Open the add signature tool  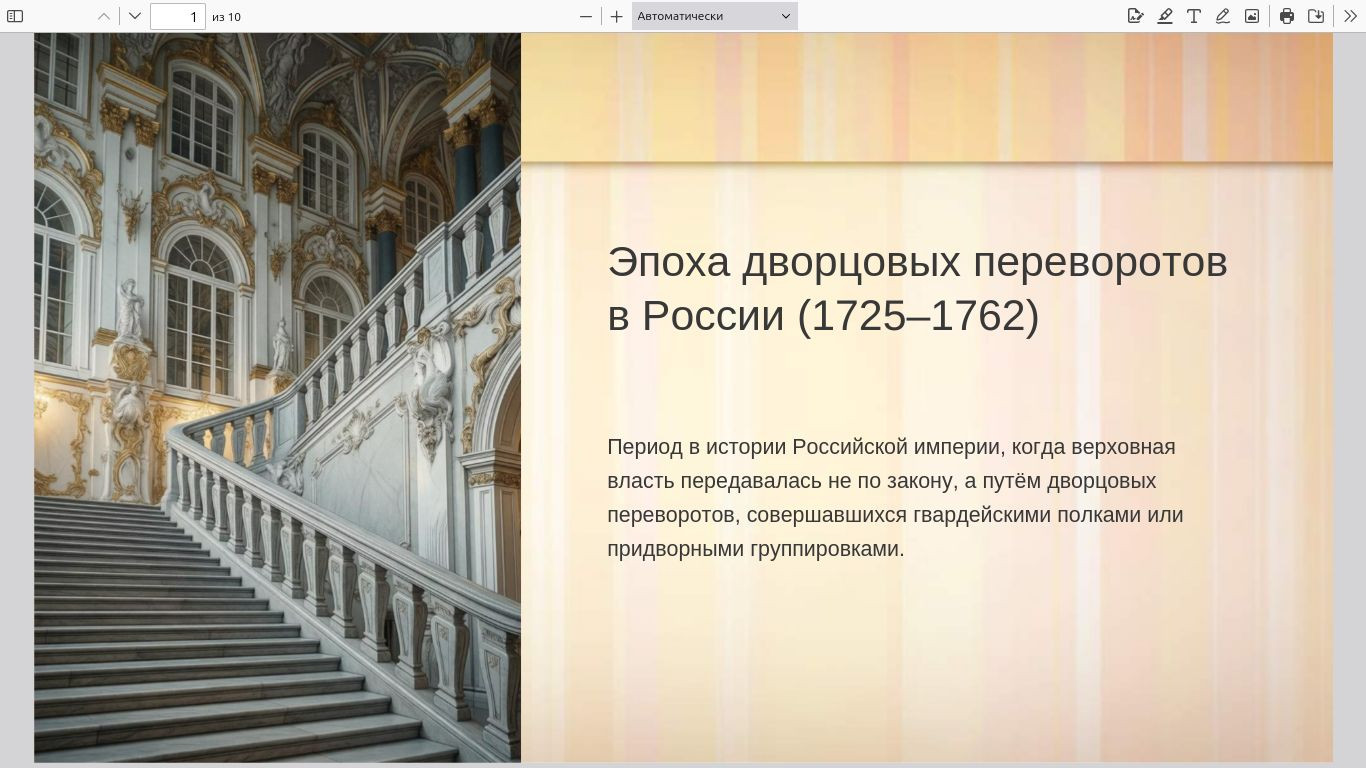(1135, 16)
